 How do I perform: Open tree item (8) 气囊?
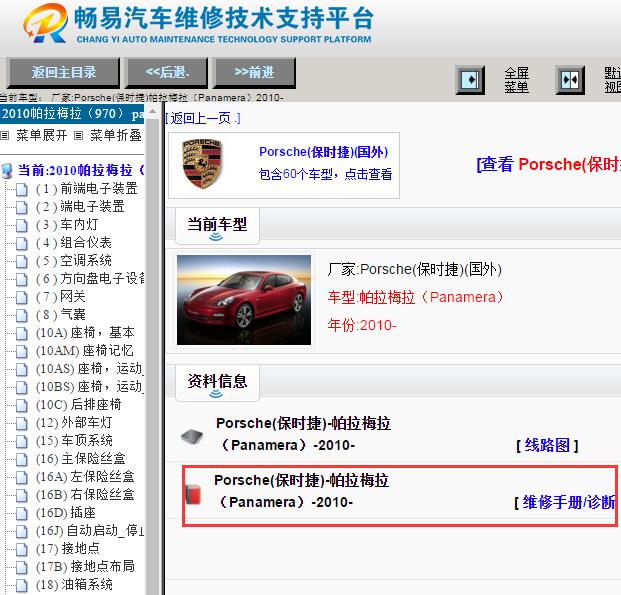pyautogui.click(x=60, y=315)
